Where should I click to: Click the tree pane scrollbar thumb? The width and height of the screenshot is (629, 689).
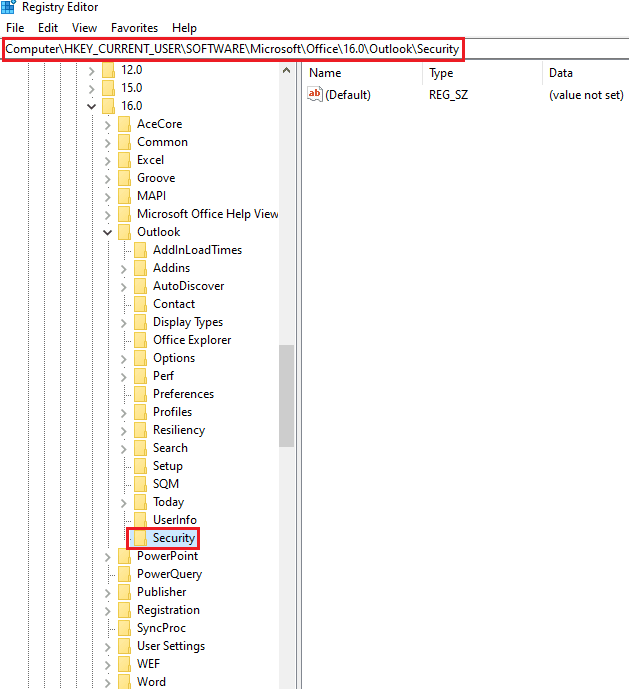point(287,396)
